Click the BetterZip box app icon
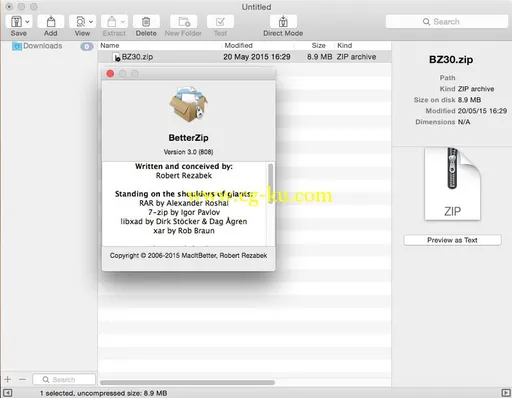This screenshot has height=398, width=512. coord(189,105)
